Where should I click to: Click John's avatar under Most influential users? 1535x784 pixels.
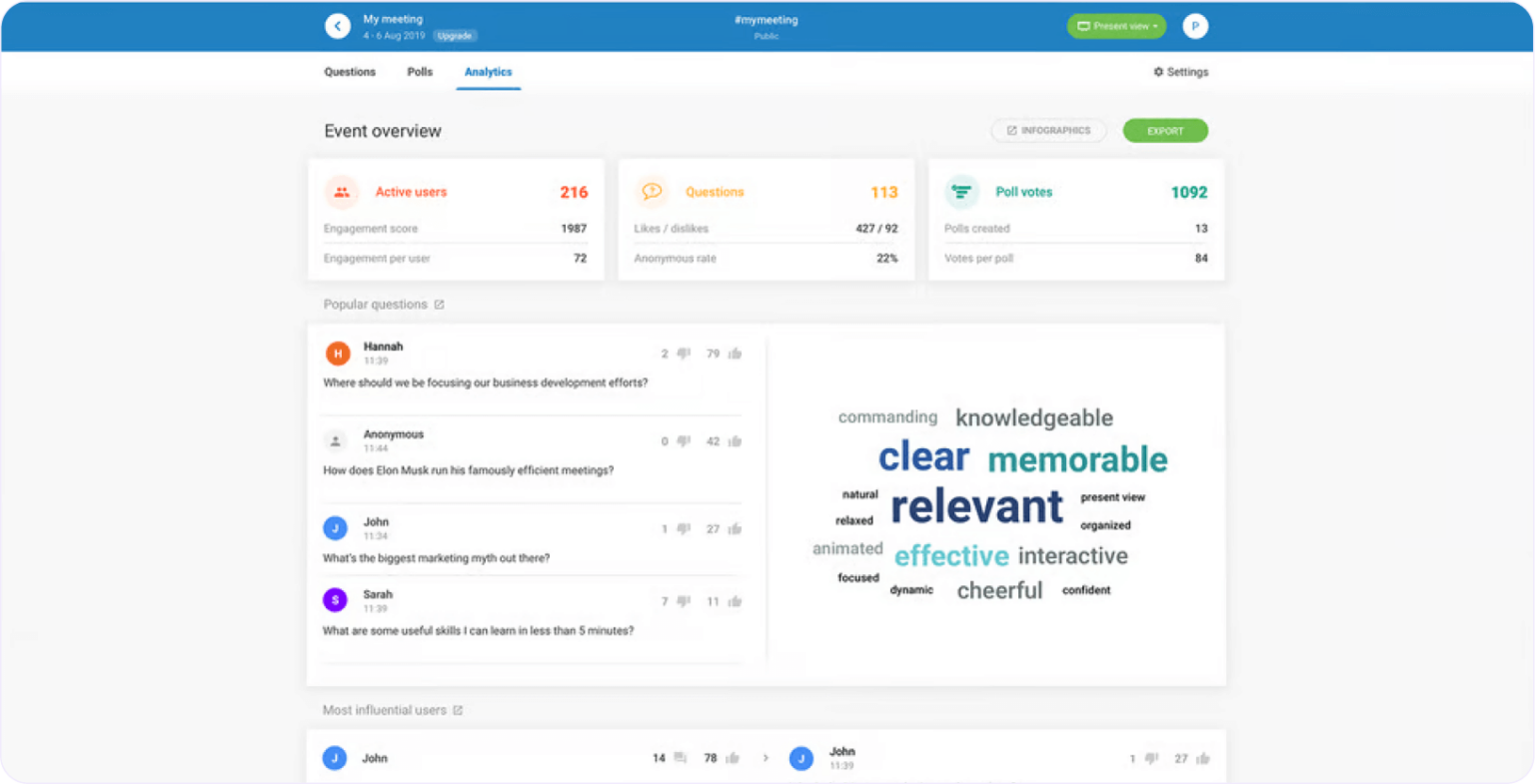[335, 758]
